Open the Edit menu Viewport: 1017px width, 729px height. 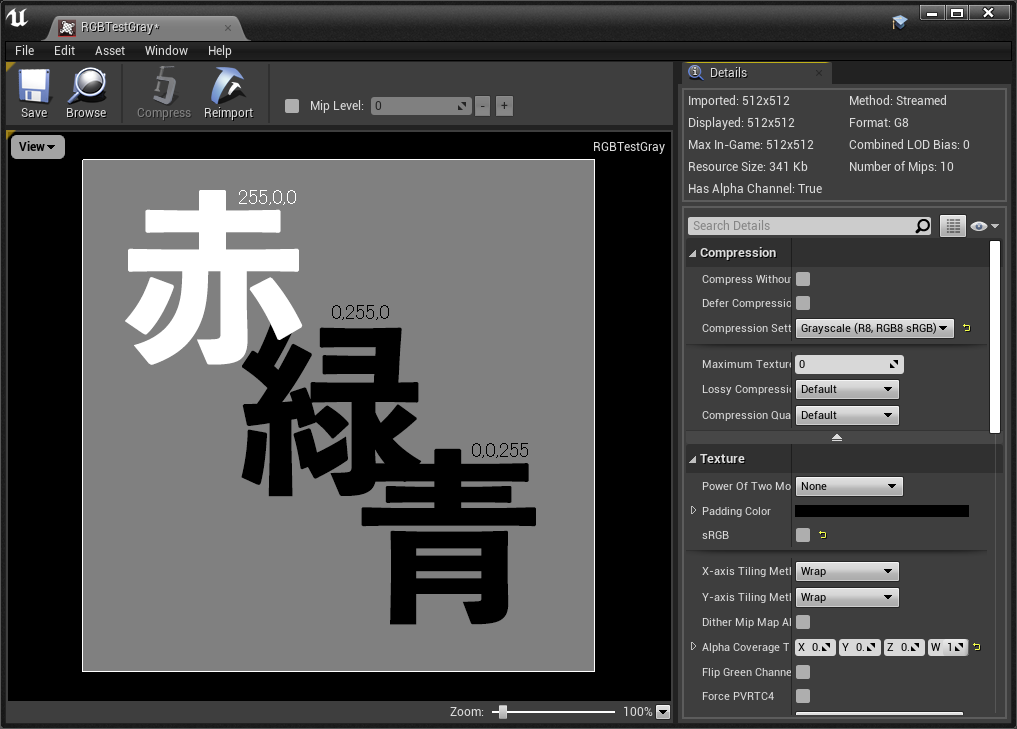pyautogui.click(x=64, y=51)
